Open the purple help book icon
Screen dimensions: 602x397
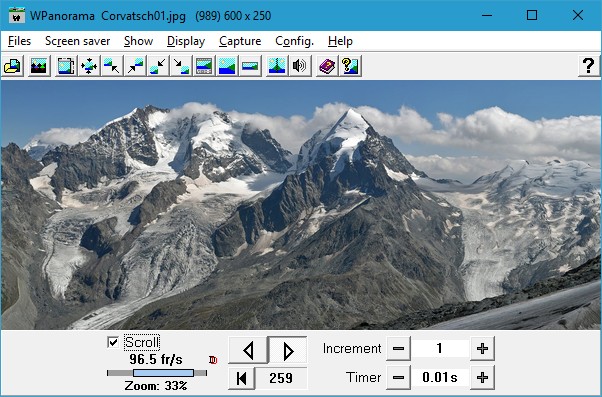point(327,66)
